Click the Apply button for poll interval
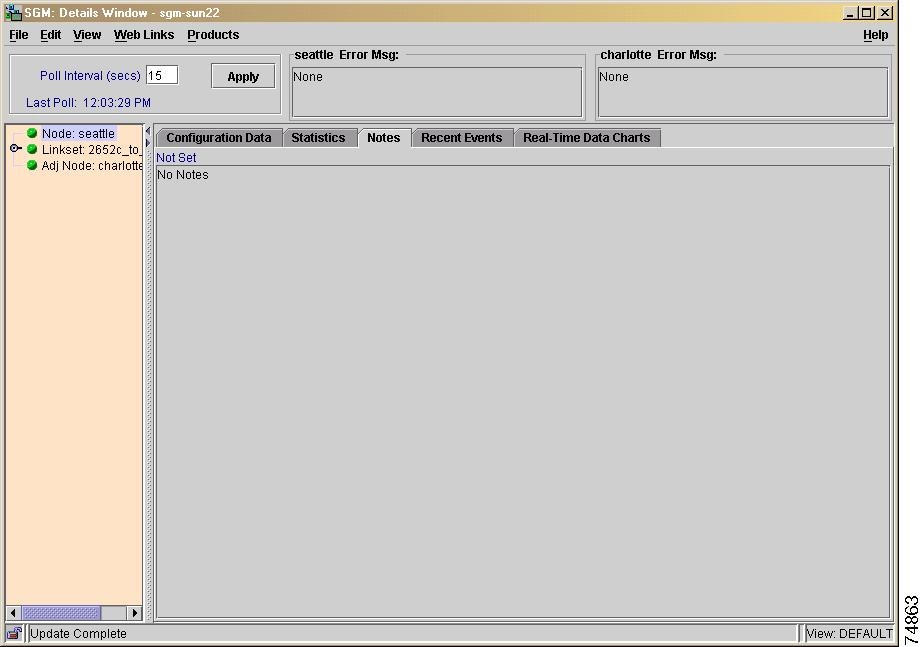Image resolution: width=920 pixels, height=647 pixels. pyautogui.click(x=243, y=76)
